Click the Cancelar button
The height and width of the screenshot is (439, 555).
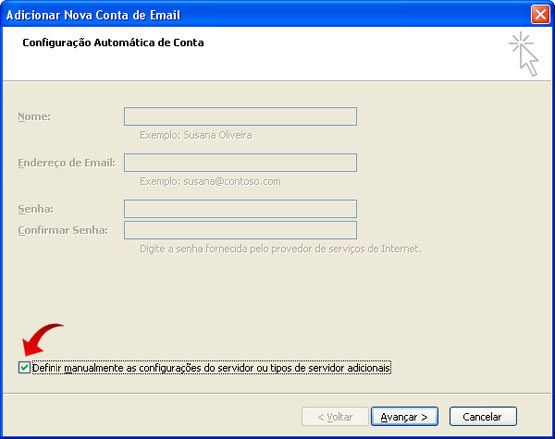(x=482, y=417)
